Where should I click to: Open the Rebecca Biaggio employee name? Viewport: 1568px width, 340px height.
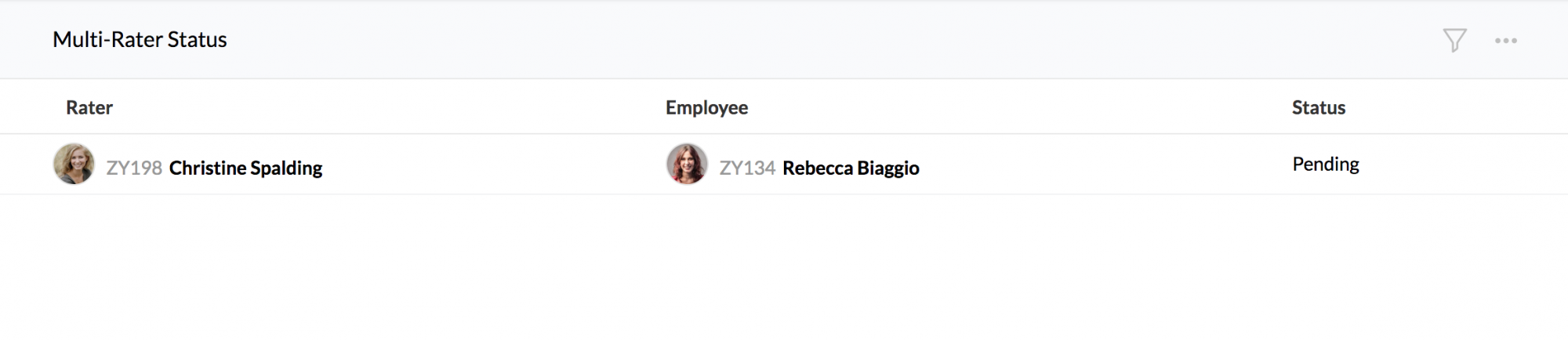point(851,168)
